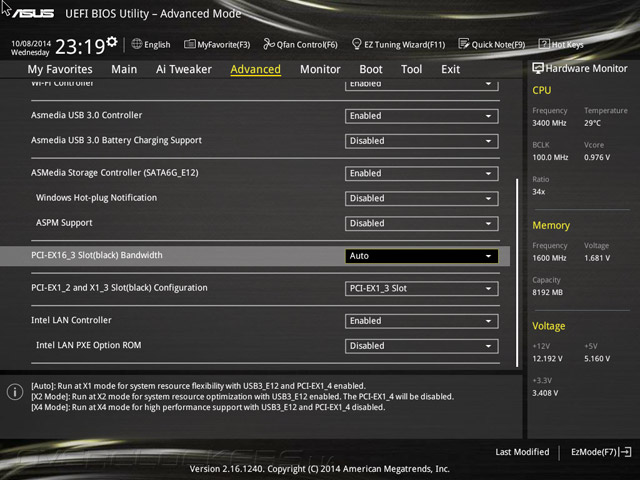Click the Qfan Control fan icon
The image size is (640, 480).
pyautogui.click(x=269, y=44)
